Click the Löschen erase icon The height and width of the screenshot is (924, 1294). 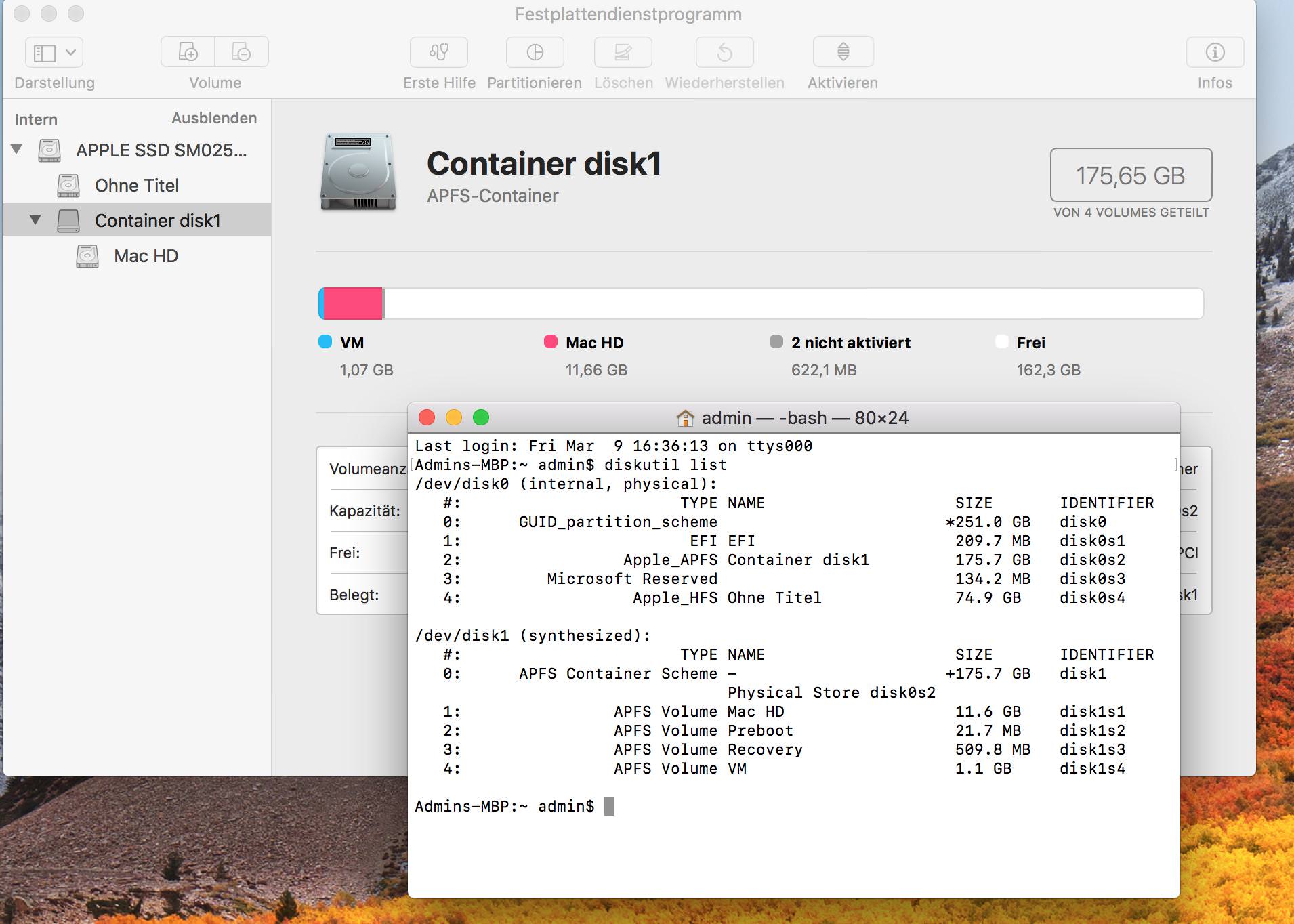pyautogui.click(x=623, y=52)
